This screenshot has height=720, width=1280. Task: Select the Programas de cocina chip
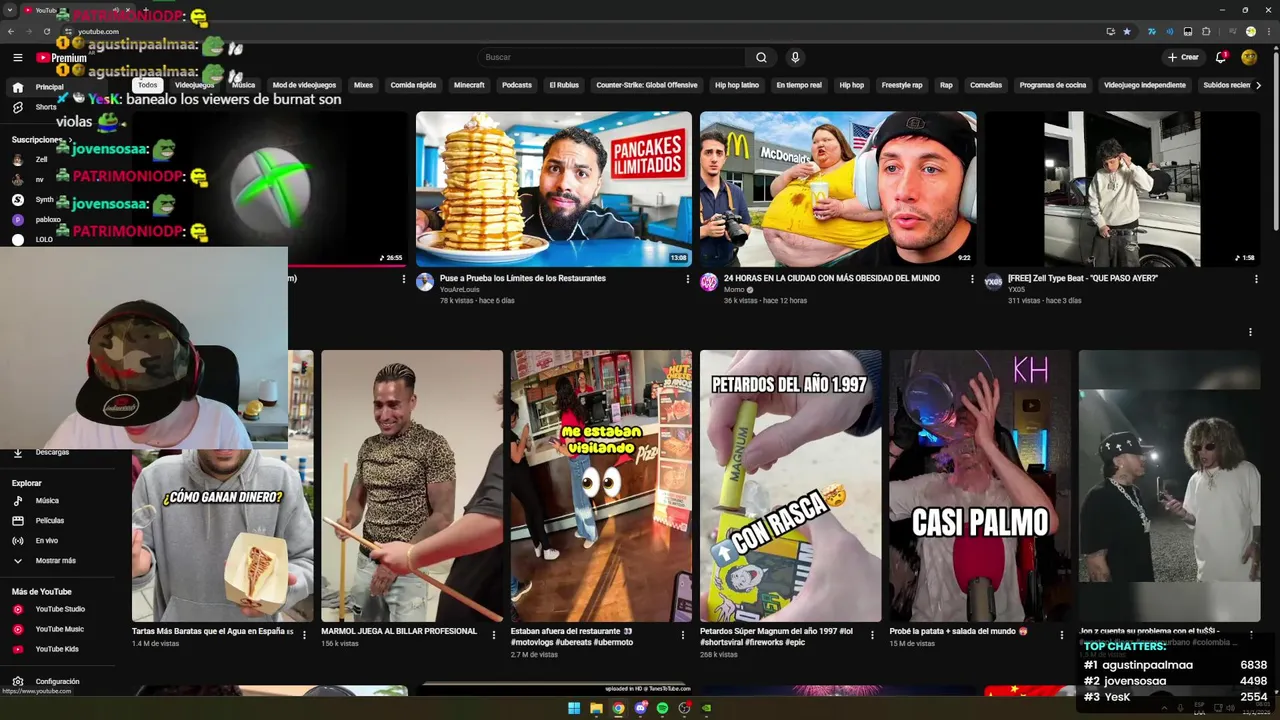pyautogui.click(x=1053, y=85)
